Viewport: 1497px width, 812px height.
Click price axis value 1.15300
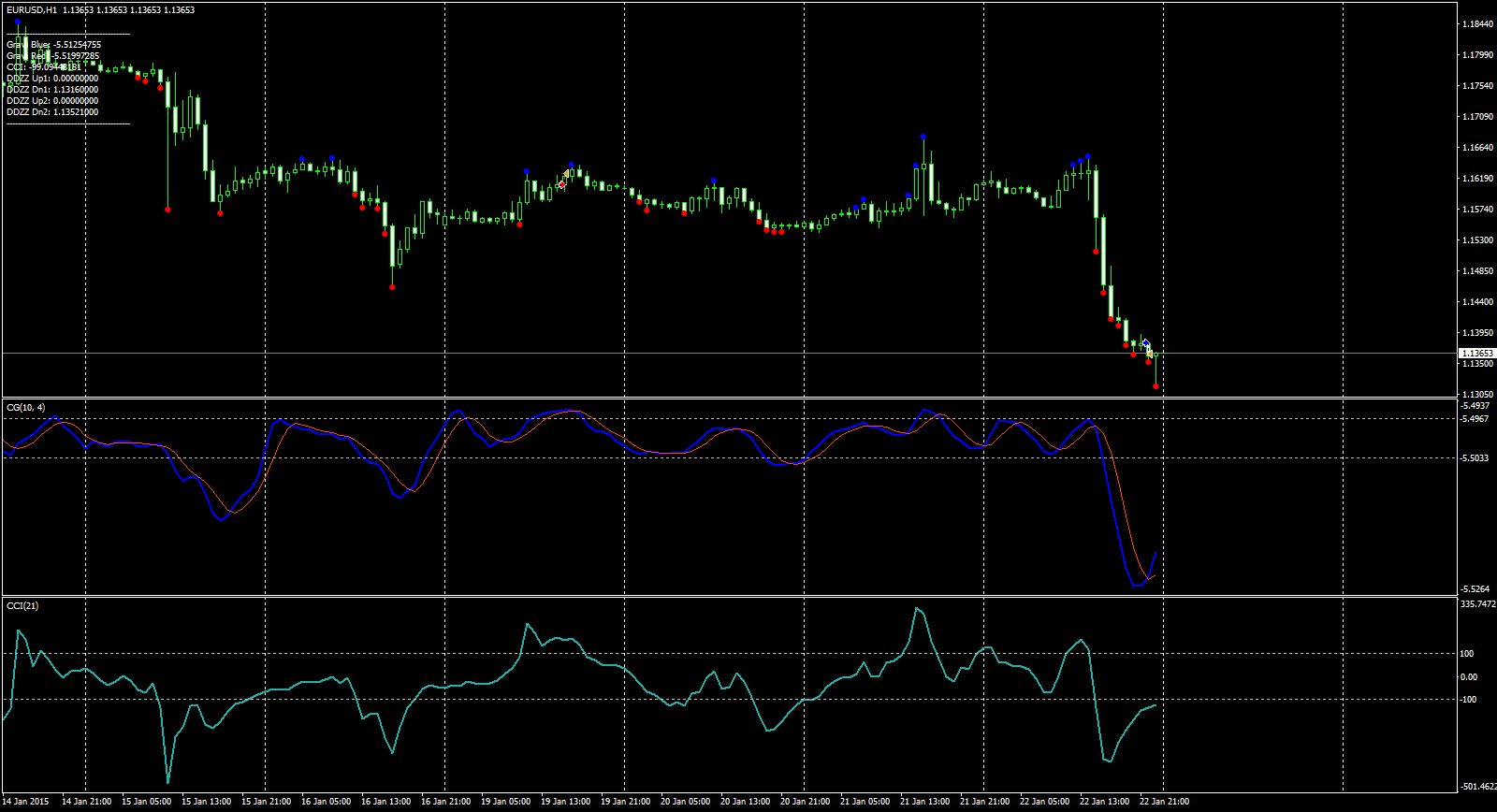tap(1477, 240)
